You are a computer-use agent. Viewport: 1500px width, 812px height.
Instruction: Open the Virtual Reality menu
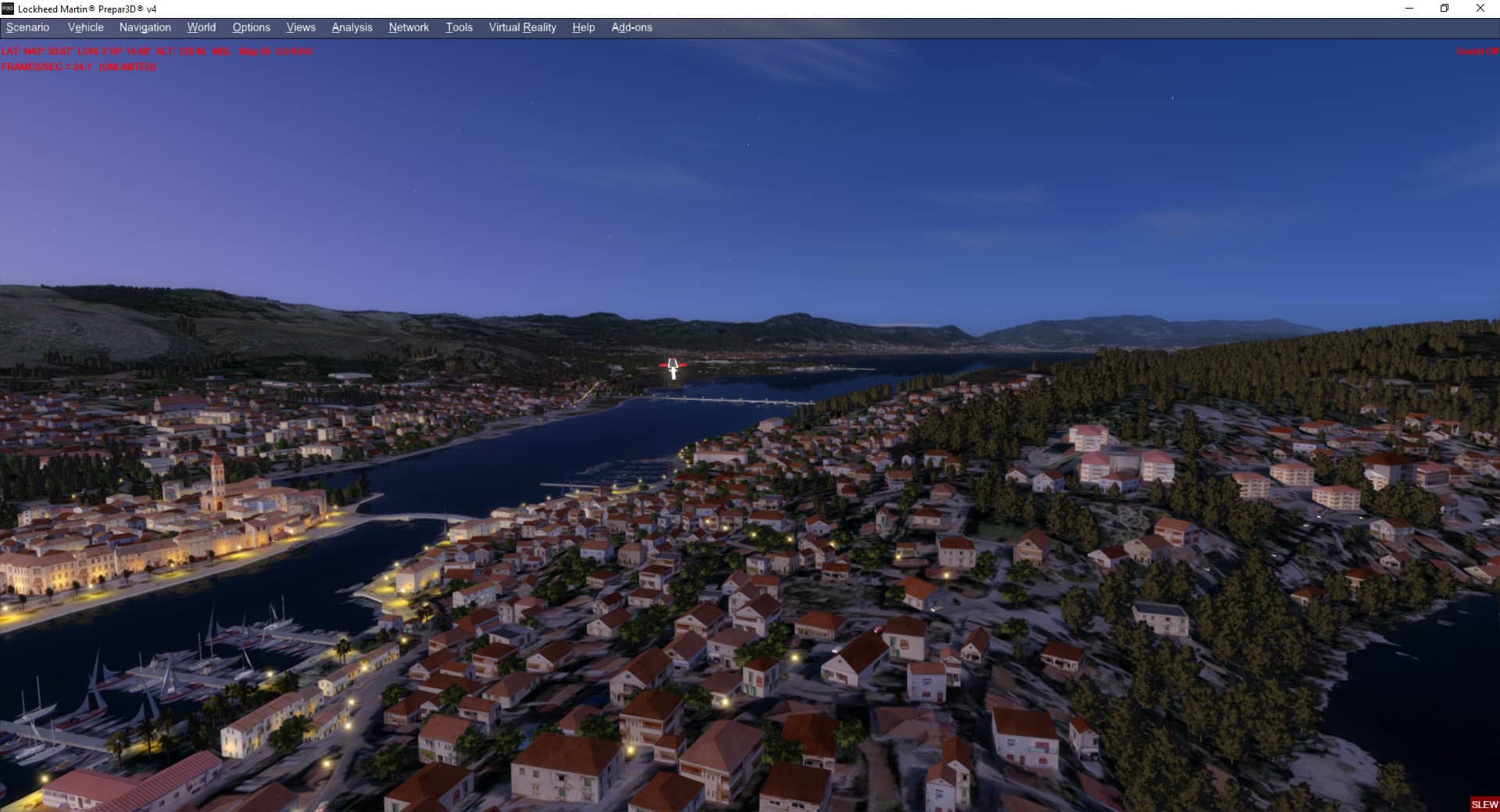(522, 27)
